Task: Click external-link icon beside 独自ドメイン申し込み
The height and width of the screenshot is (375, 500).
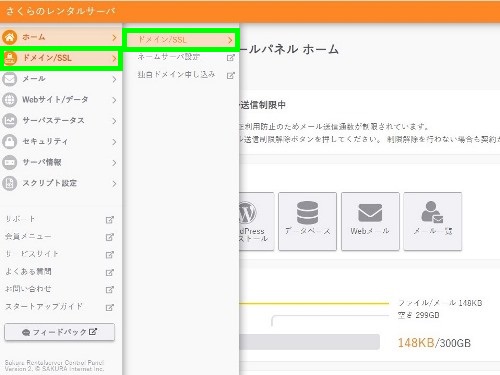Action: coord(231,75)
